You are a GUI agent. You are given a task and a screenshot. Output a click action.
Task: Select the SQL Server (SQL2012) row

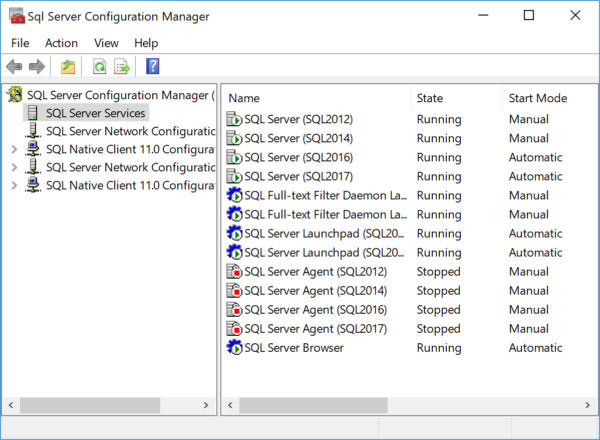(x=298, y=119)
